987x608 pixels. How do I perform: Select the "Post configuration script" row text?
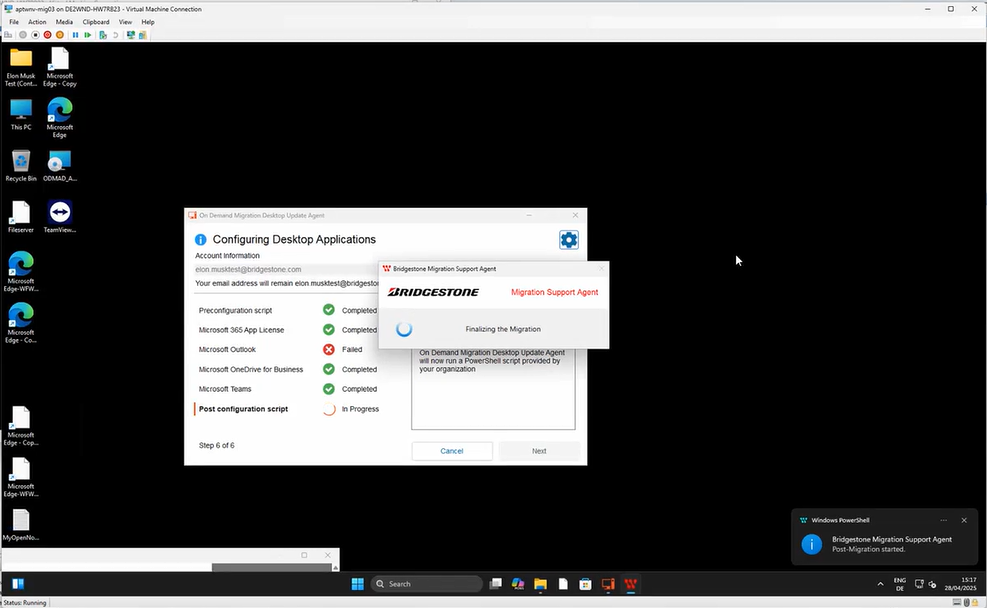pos(244,409)
